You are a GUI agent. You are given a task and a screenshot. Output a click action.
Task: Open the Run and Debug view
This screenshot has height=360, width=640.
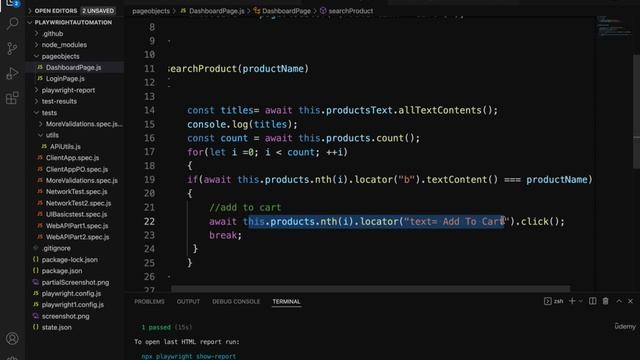click(12, 73)
